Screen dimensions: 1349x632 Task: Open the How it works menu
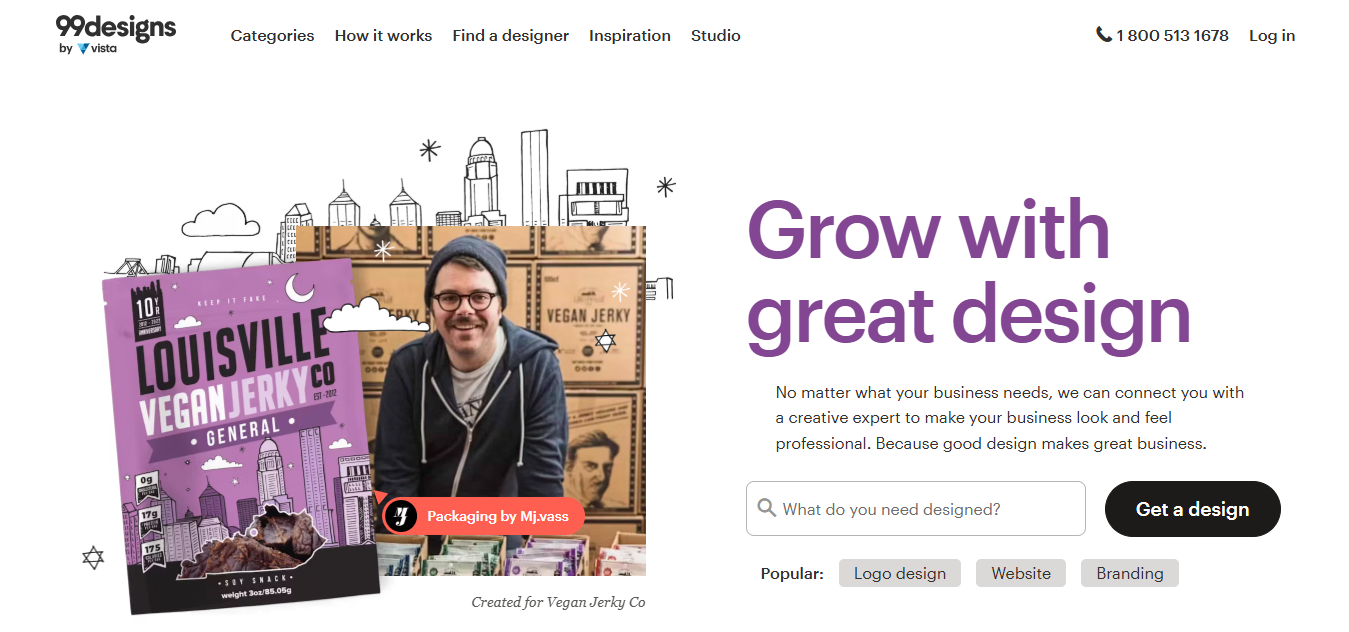pos(383,36)
